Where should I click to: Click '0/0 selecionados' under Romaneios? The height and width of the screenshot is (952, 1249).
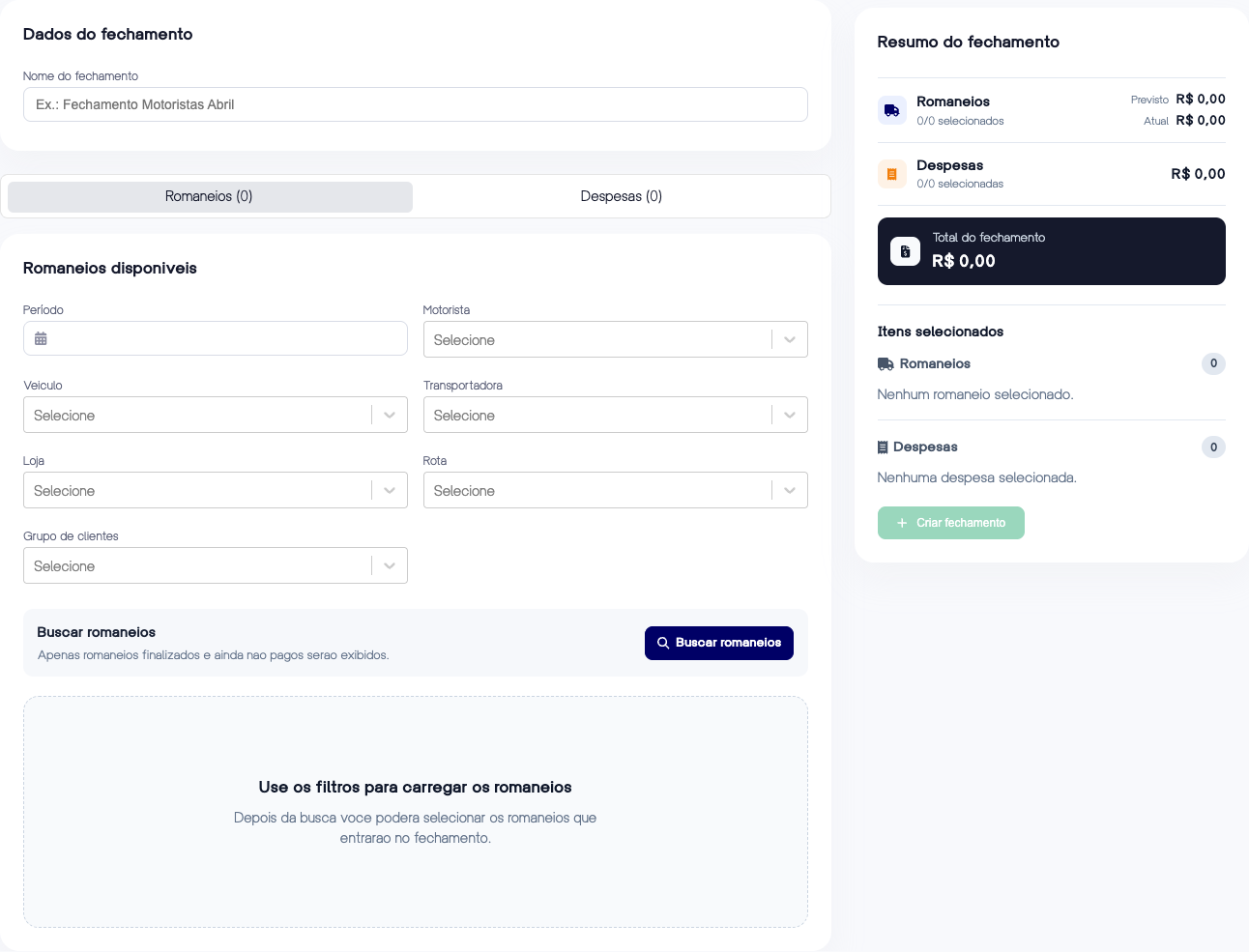pos(961,121)
